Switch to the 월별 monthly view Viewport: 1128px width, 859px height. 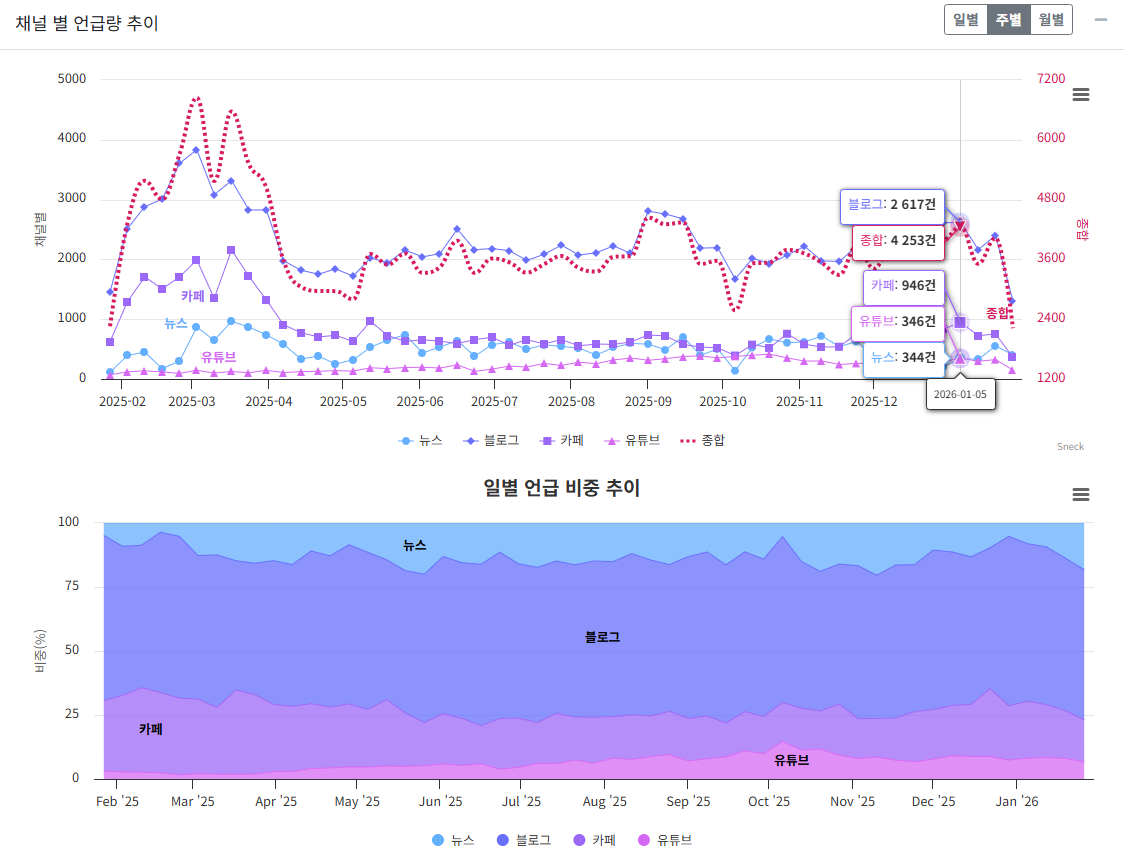[x=1051, y=20]
